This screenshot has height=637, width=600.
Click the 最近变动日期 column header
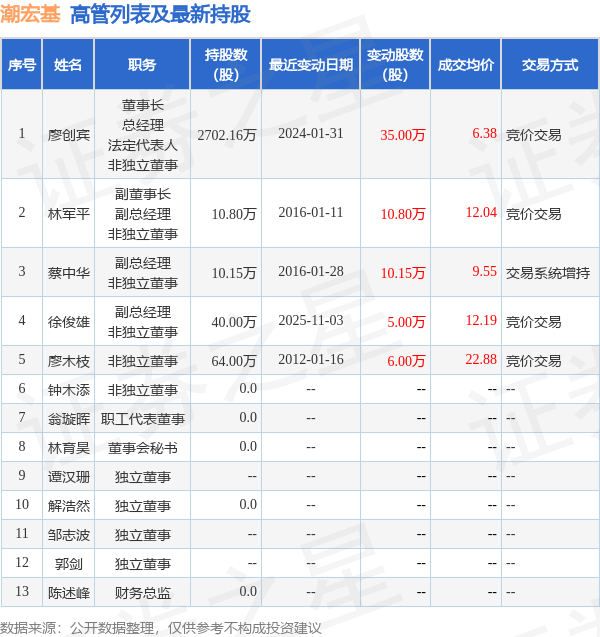tap(311, 65)
